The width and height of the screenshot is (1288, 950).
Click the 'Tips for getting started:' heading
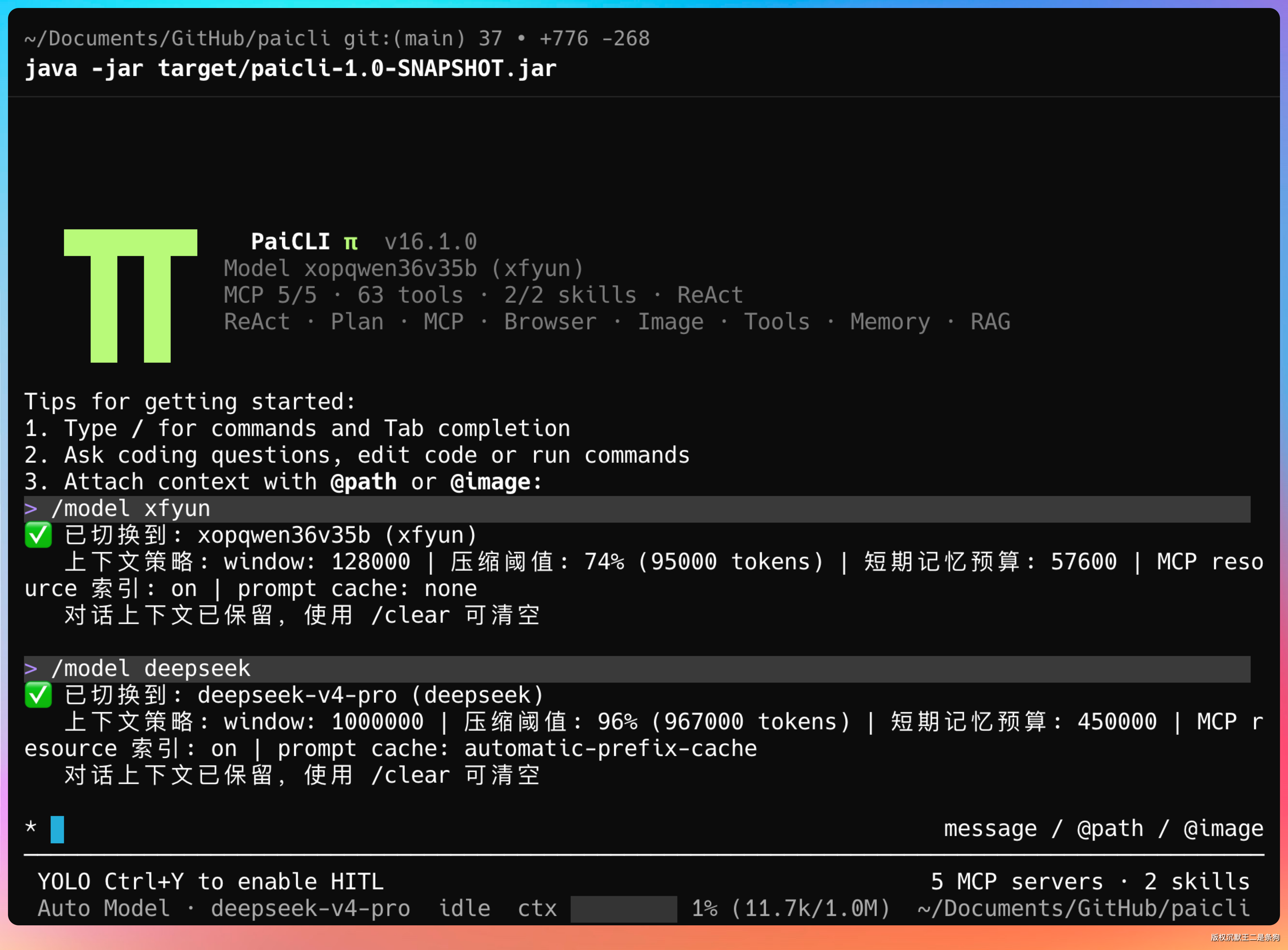[x=190, y=402]
